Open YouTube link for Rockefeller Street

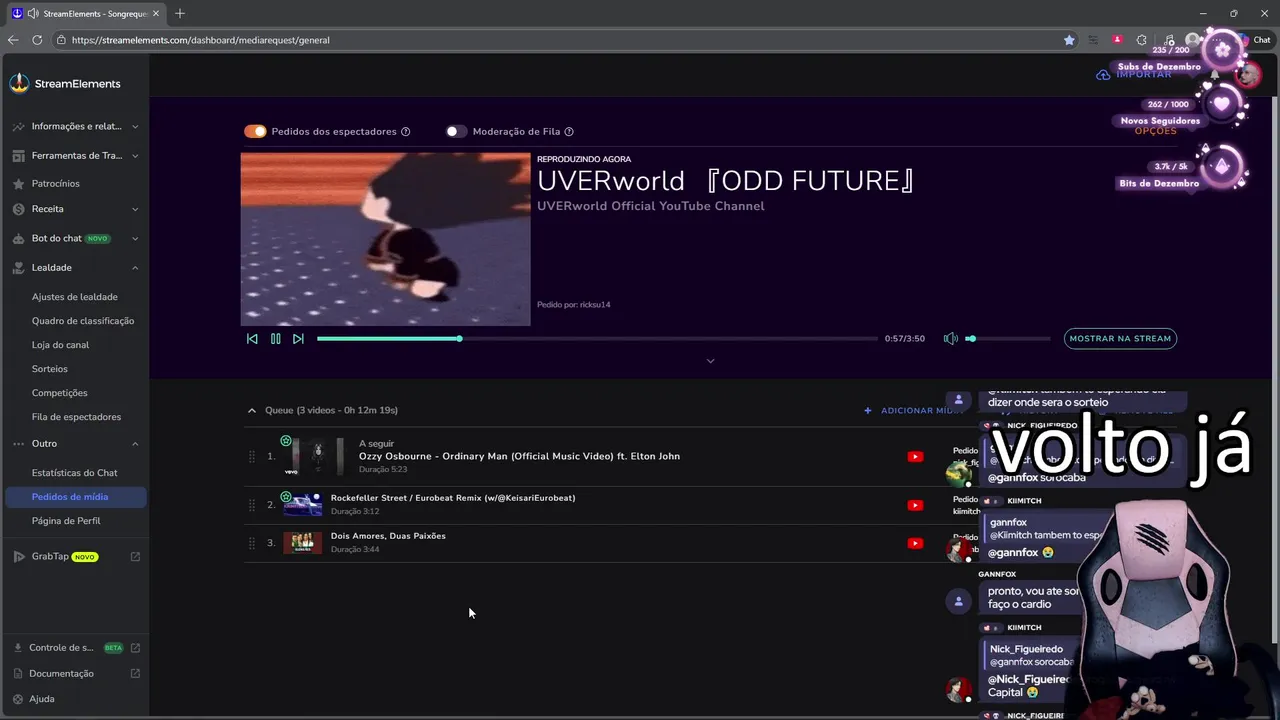coord(915,505)
